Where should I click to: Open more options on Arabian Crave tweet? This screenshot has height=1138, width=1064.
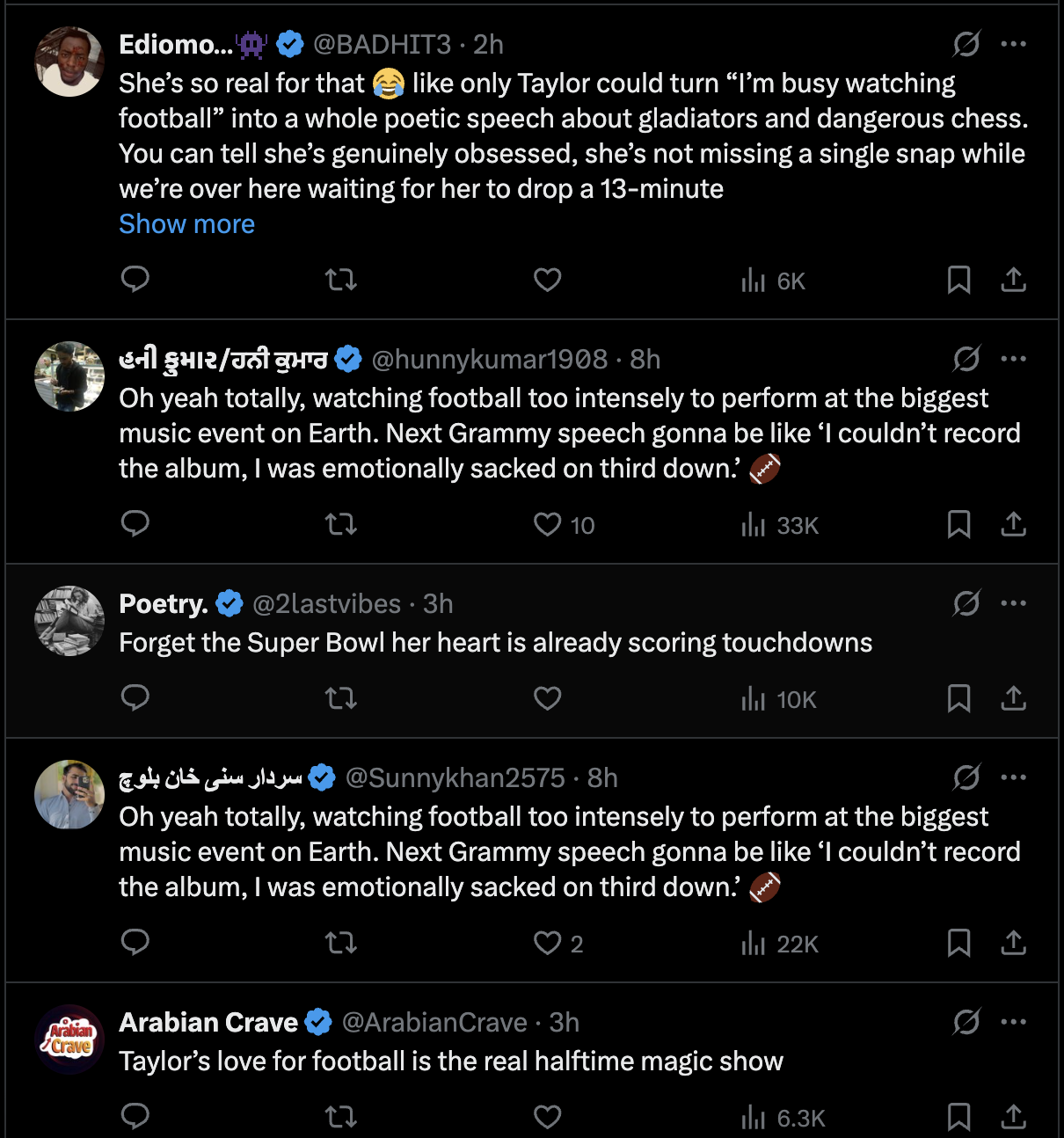tap(1013, 1022)
